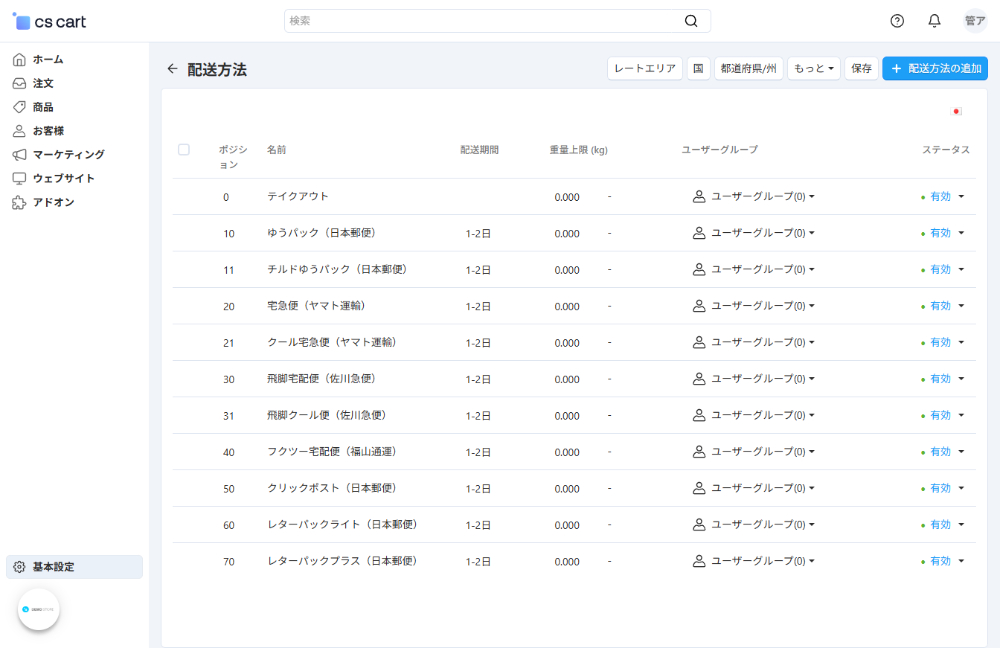
Task: Click the help question mark icon
Action: pos(897,20)
